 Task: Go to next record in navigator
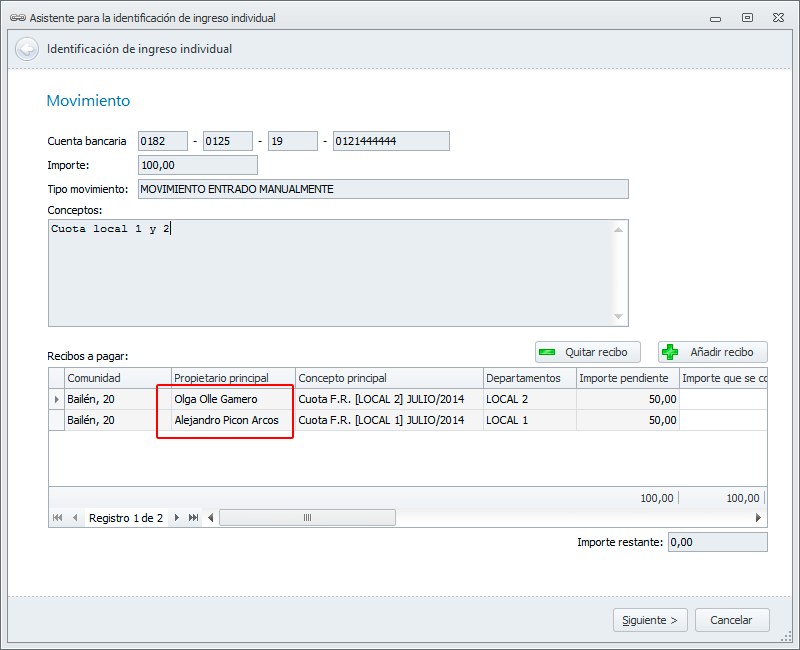(x=177, y=518)
